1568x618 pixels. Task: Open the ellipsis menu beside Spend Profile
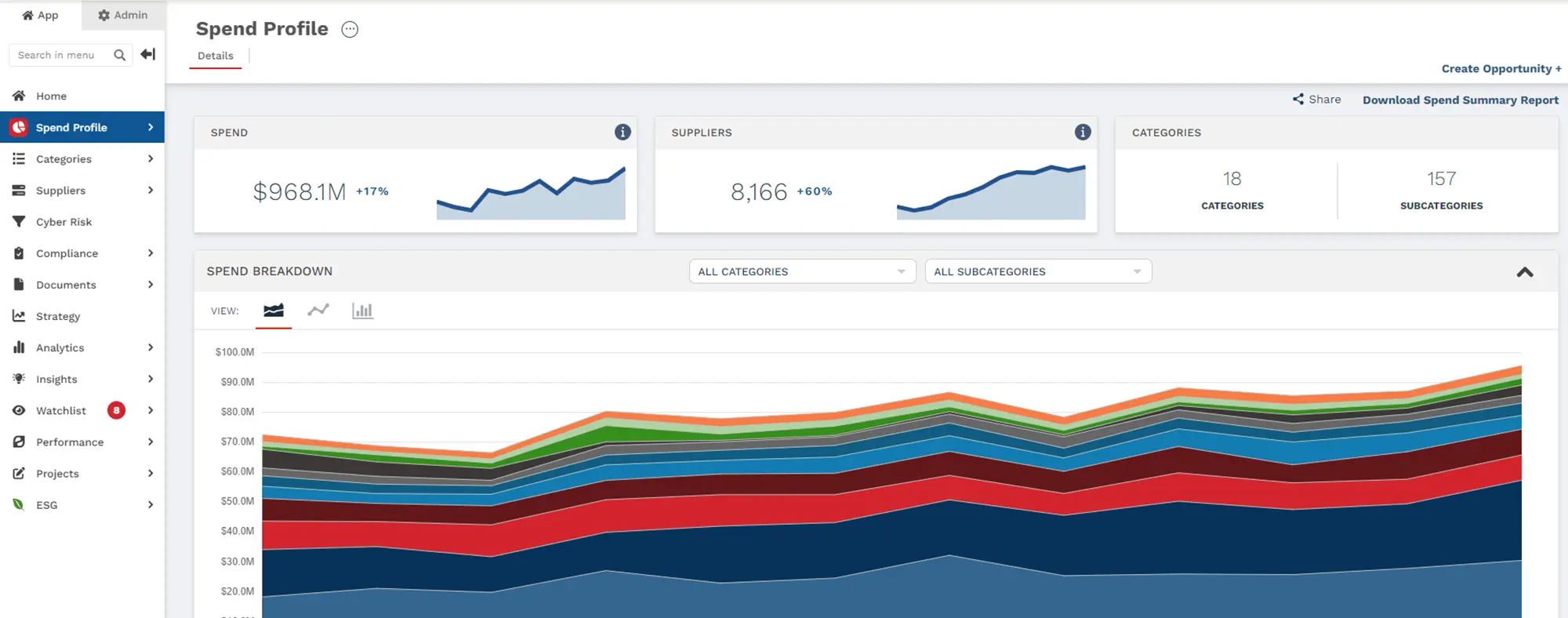(350, 30)
